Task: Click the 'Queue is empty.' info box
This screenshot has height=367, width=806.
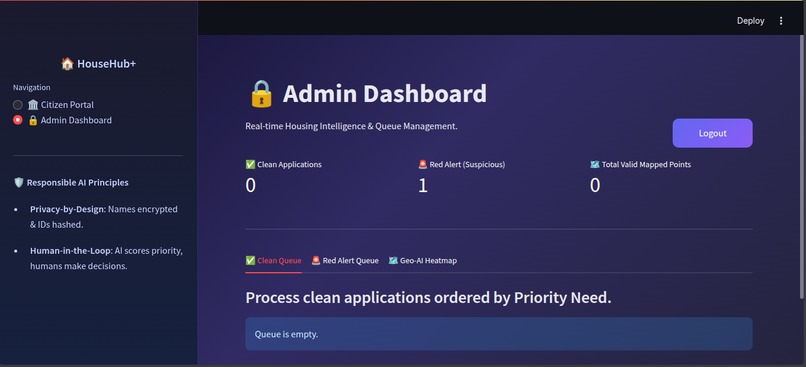Action: tap(499, 334)
